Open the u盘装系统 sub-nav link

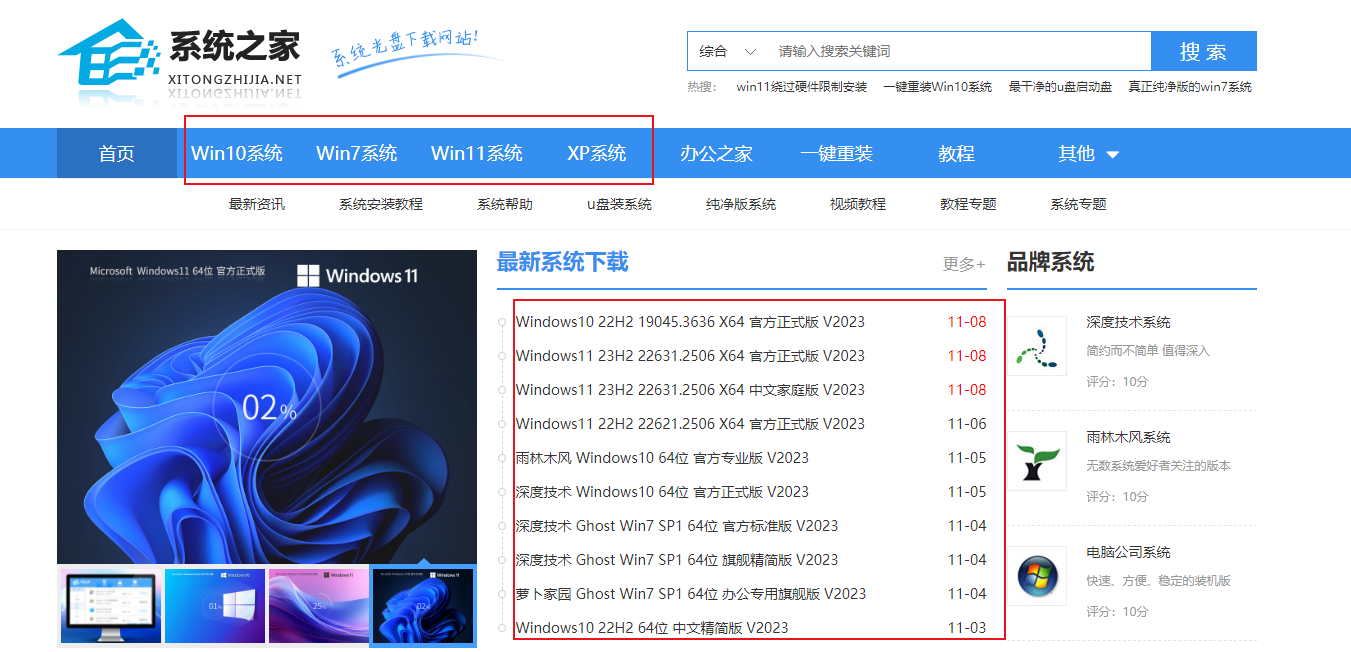click(619, 204)
